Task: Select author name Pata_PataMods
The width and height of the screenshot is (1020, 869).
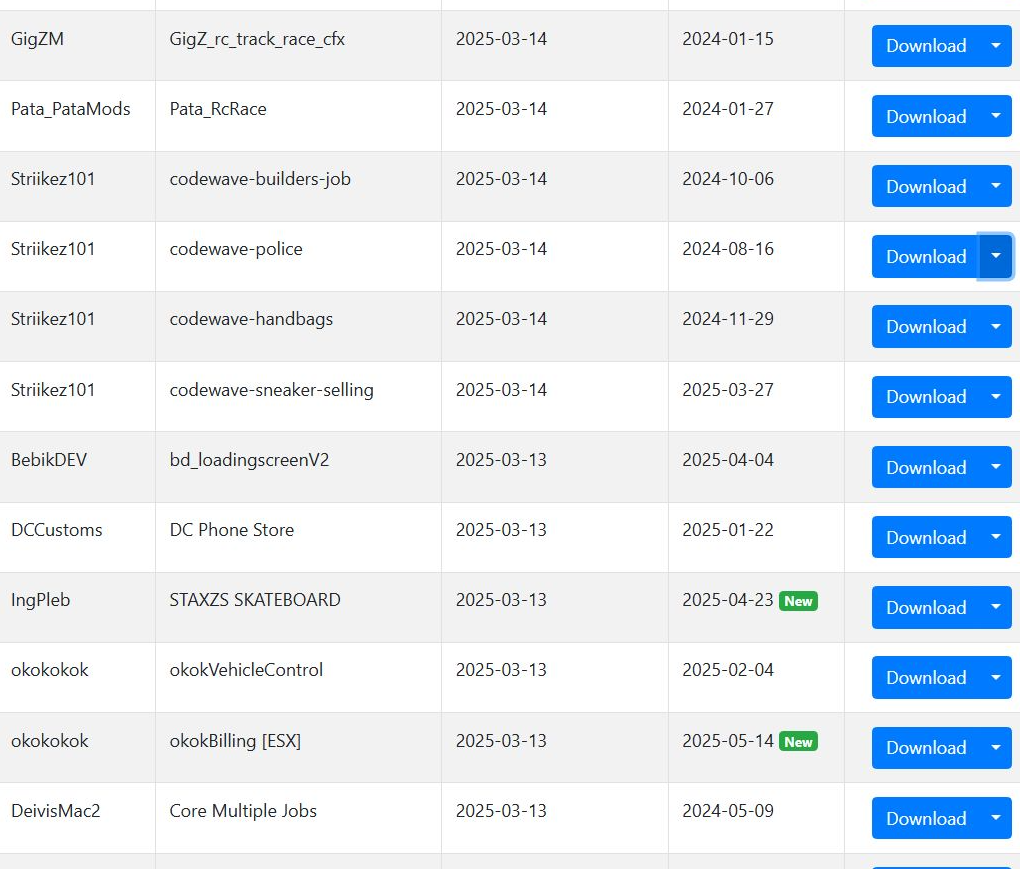Action: pos(70,109)
